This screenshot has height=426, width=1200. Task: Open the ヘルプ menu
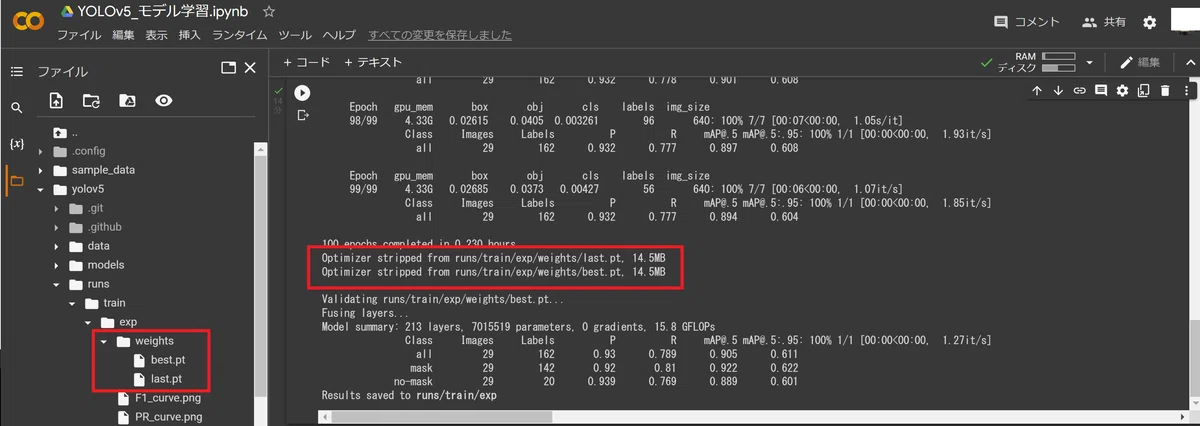point(339,35)
